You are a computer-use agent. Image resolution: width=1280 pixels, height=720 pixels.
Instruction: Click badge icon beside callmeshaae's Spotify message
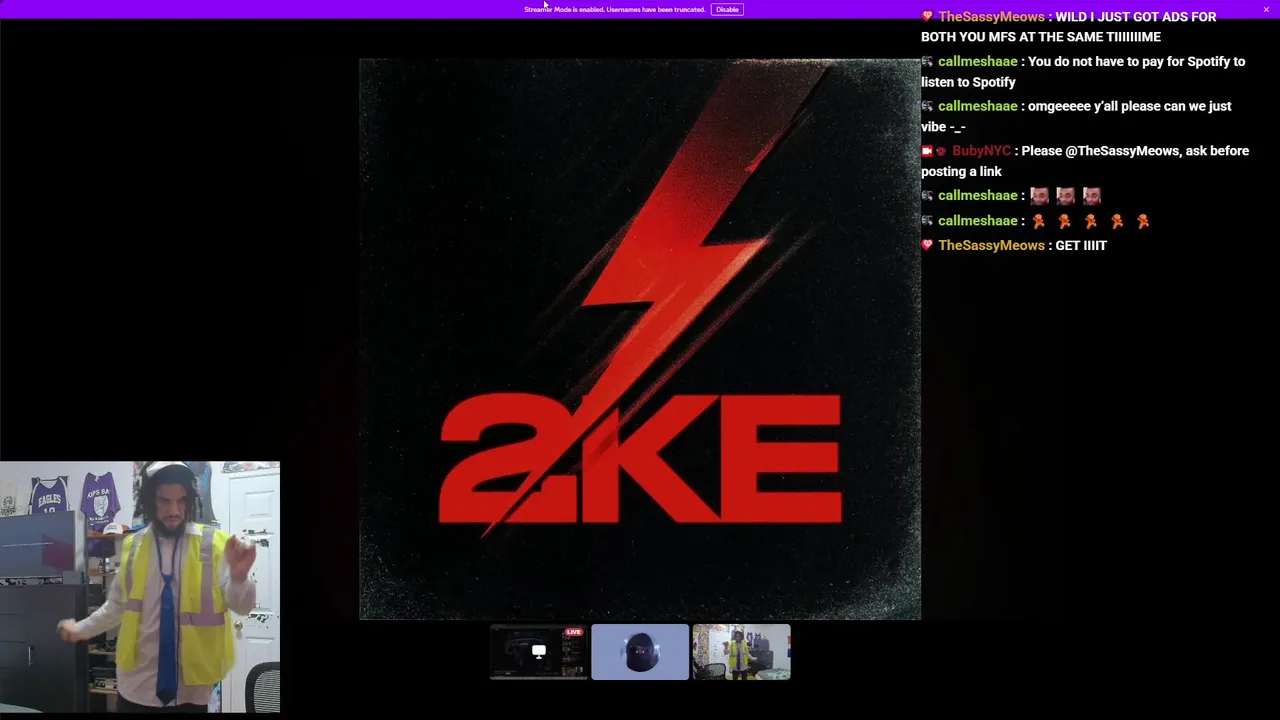[x=927, y=61]
